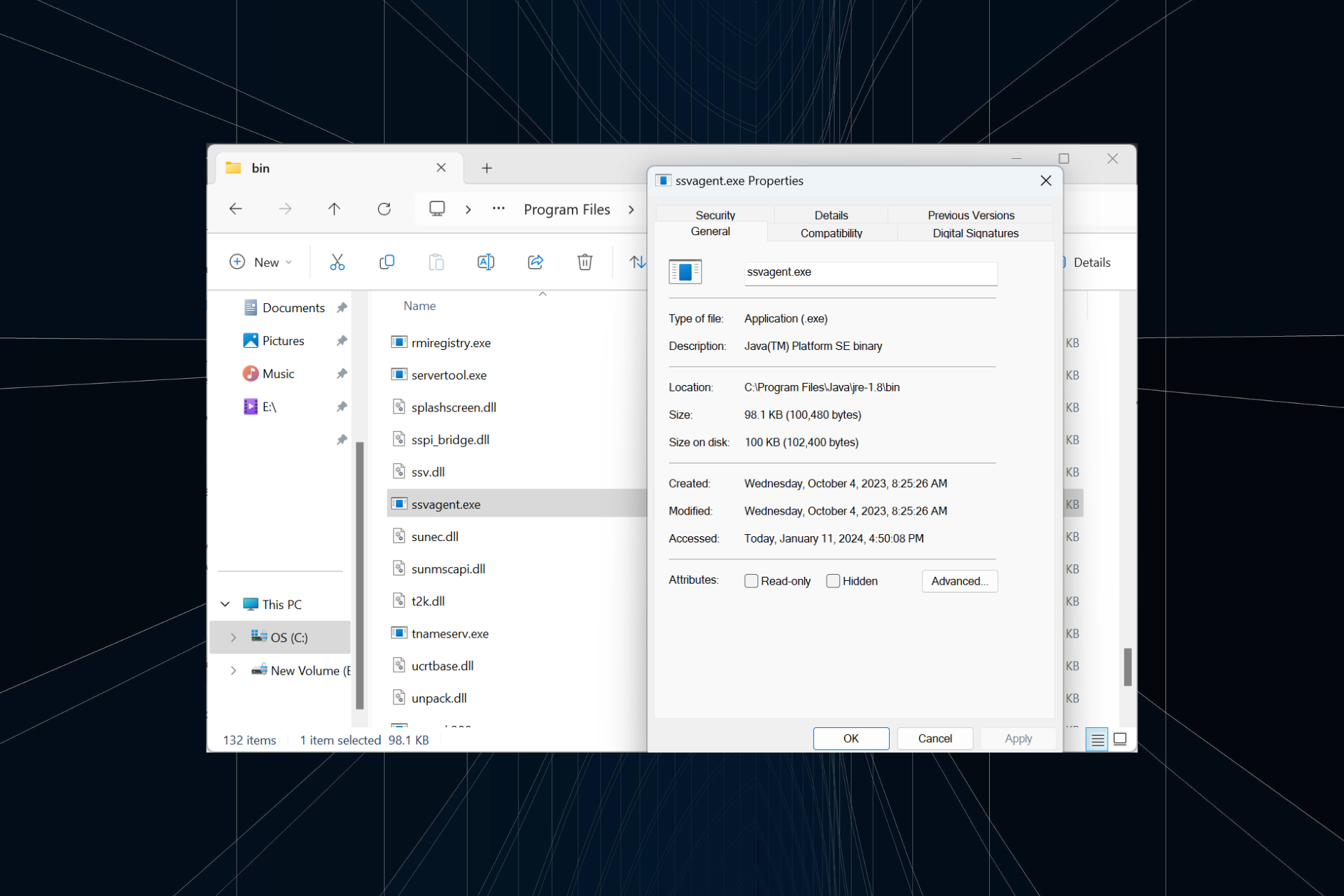Go up one folder level arrow

point(334,209)
